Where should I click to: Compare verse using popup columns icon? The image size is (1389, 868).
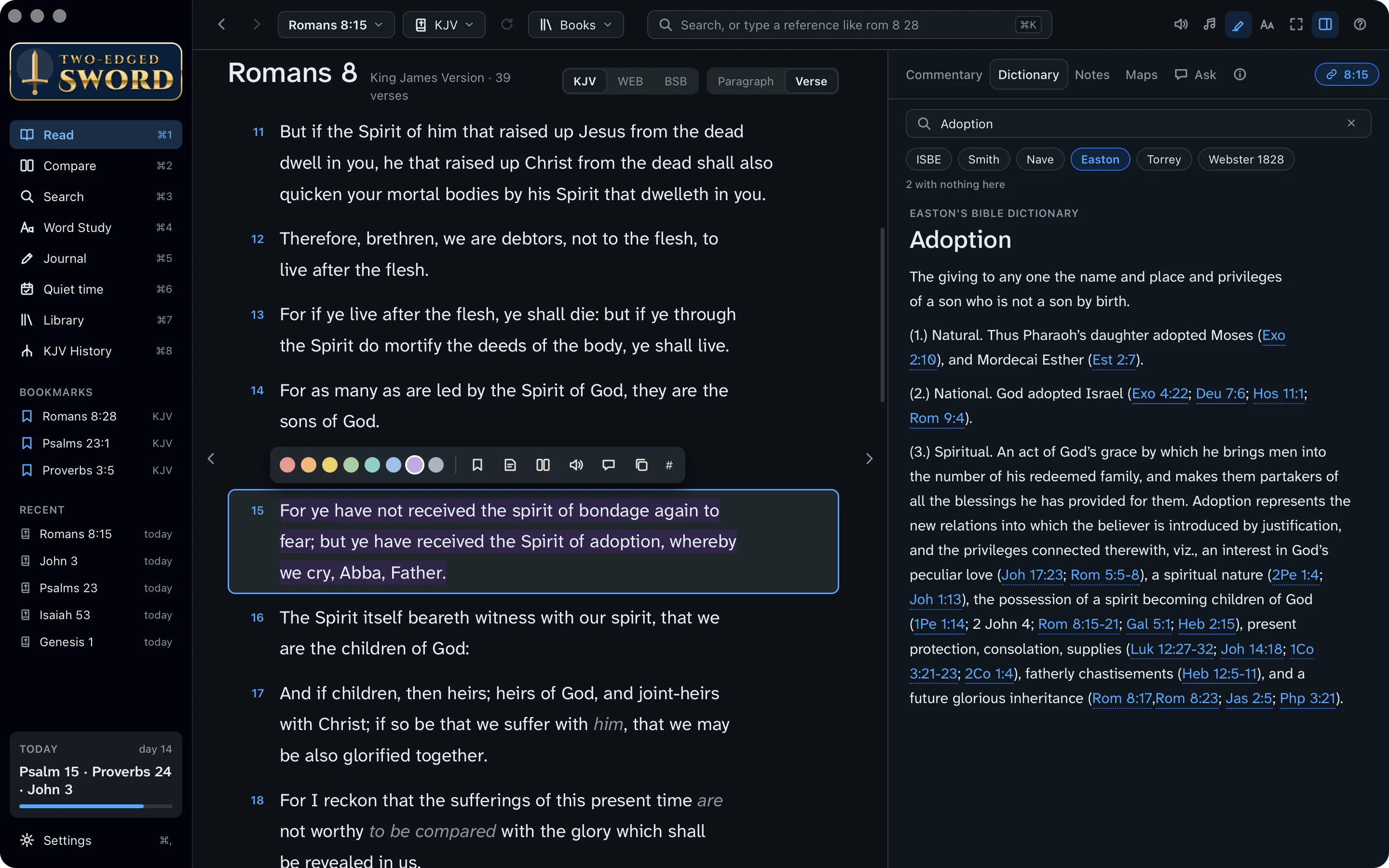click(543, 465)
